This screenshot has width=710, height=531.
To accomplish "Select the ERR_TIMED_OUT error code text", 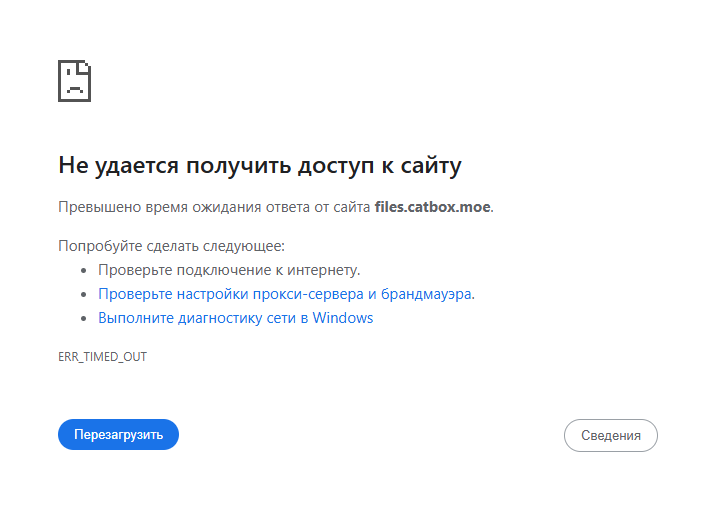I will (x=102, y=357).
